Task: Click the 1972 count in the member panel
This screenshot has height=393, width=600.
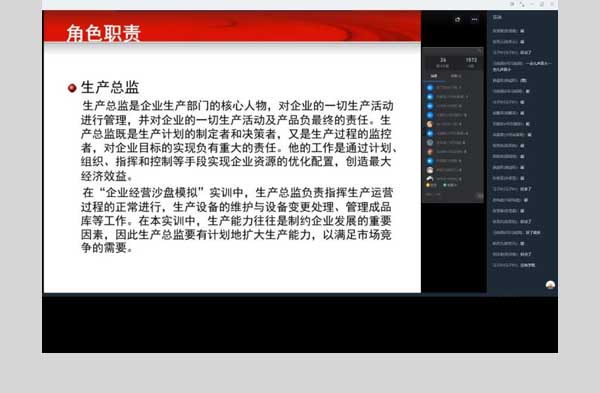Action: 471,60
